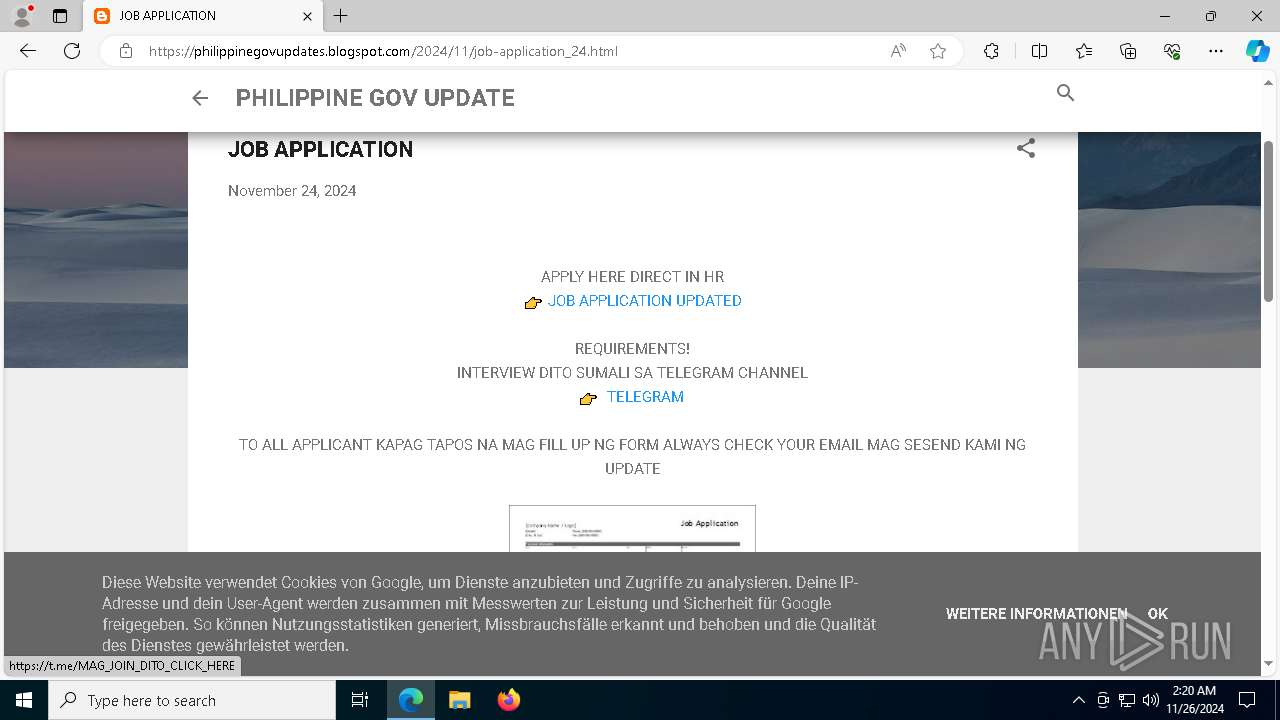The height and width of the screenshot is (720, 1280).
Task: Open volume control tray icon
Action: click(x=1150, y=700)
